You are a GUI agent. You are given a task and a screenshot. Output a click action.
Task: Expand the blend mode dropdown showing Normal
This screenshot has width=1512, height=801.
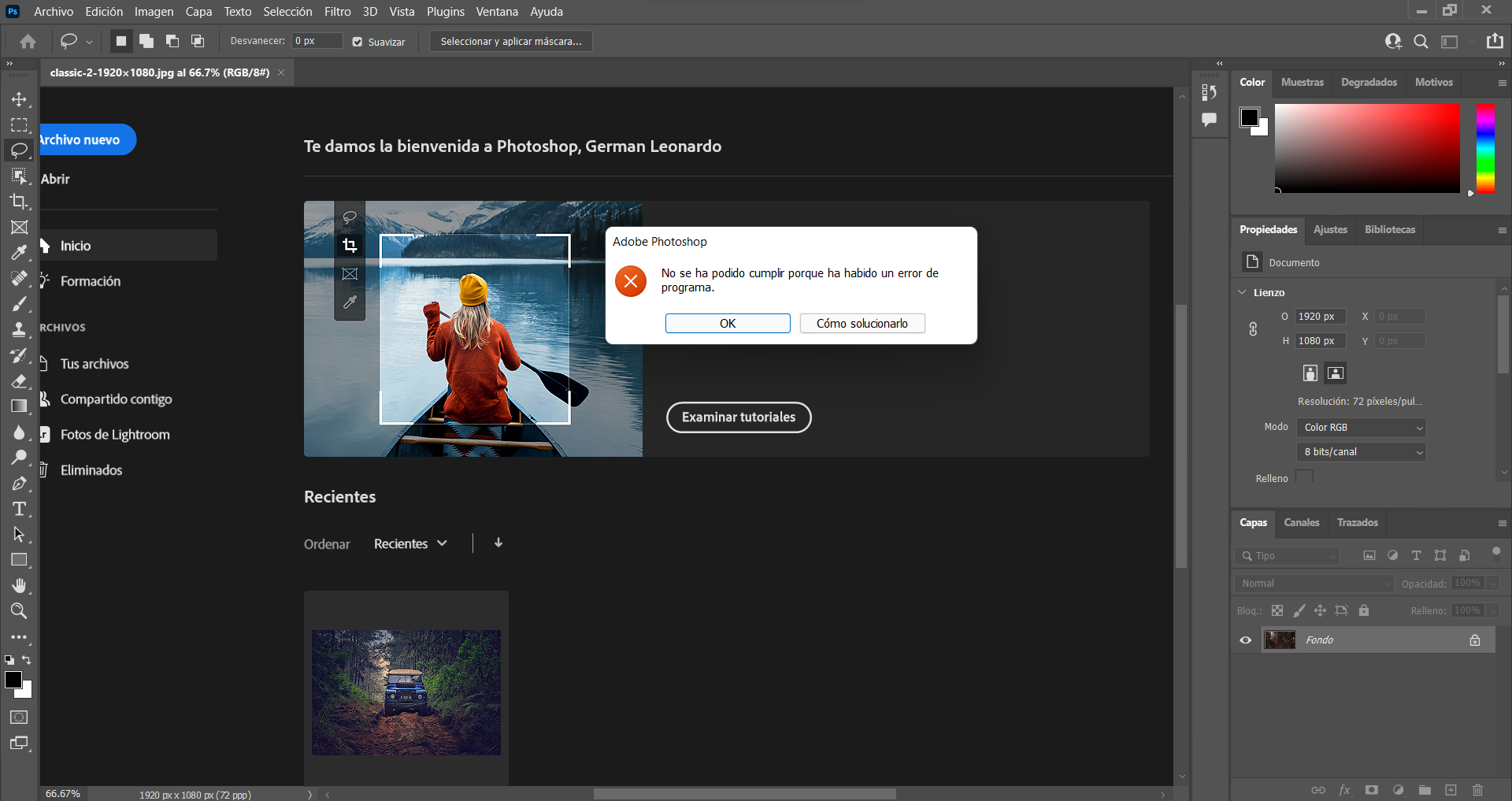[1314, 583]
